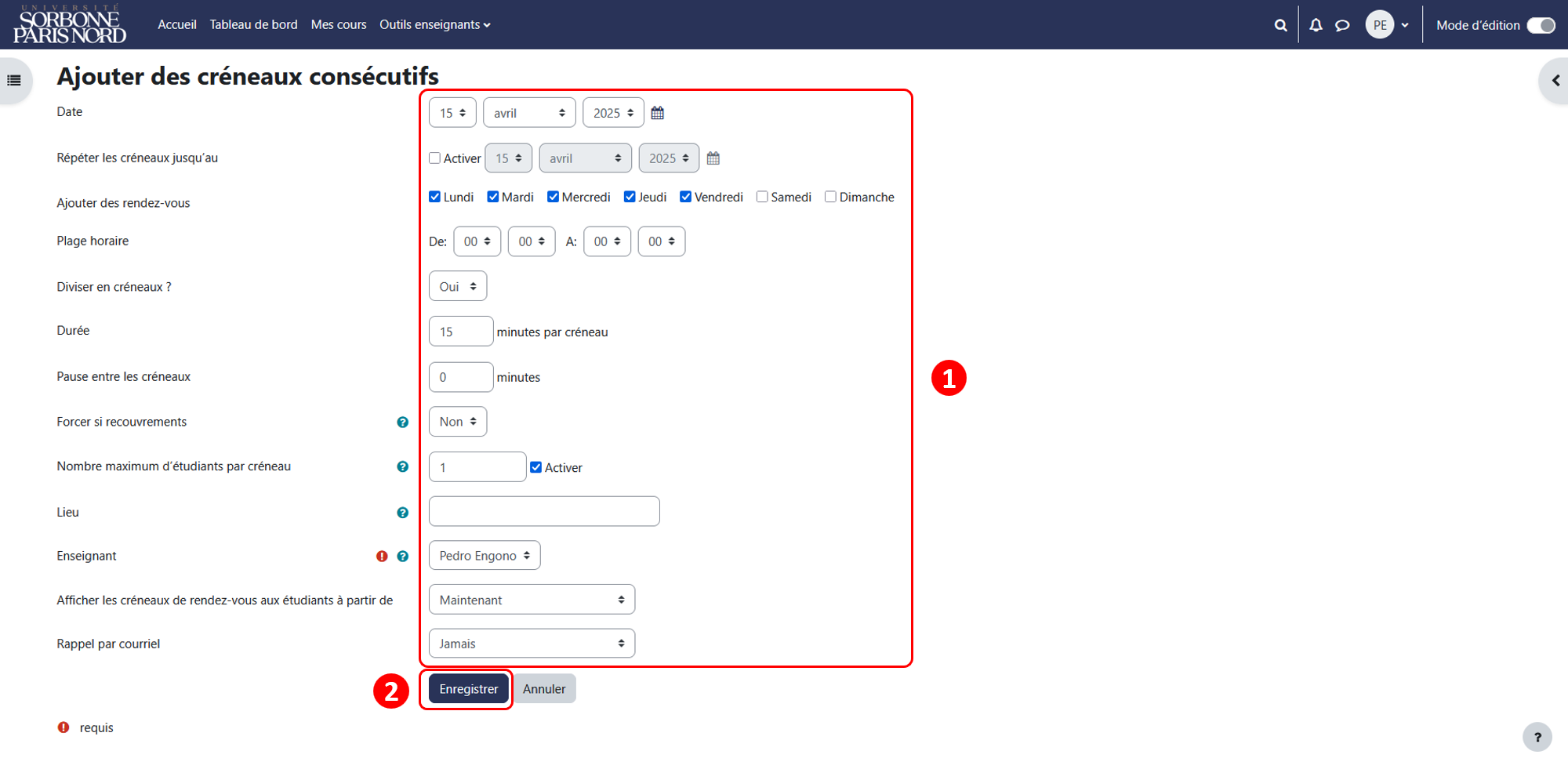Screen dimensions: 1568x769
Task: Show help for the Lieu field
Action: (403, 513)
